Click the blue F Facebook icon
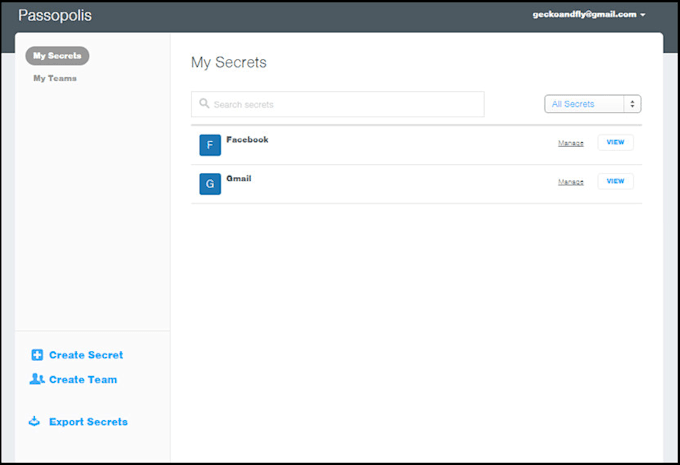Screen dimensions: 680x465 coord(210,145)
